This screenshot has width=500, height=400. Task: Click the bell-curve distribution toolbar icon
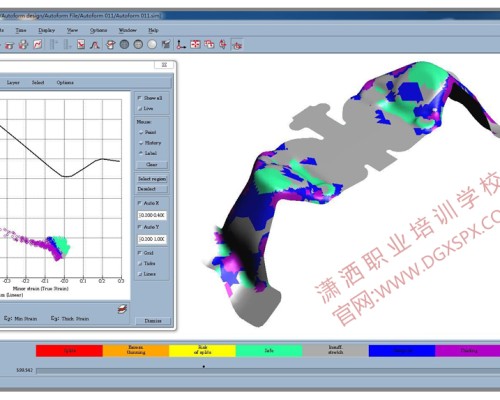coord(95,44)
